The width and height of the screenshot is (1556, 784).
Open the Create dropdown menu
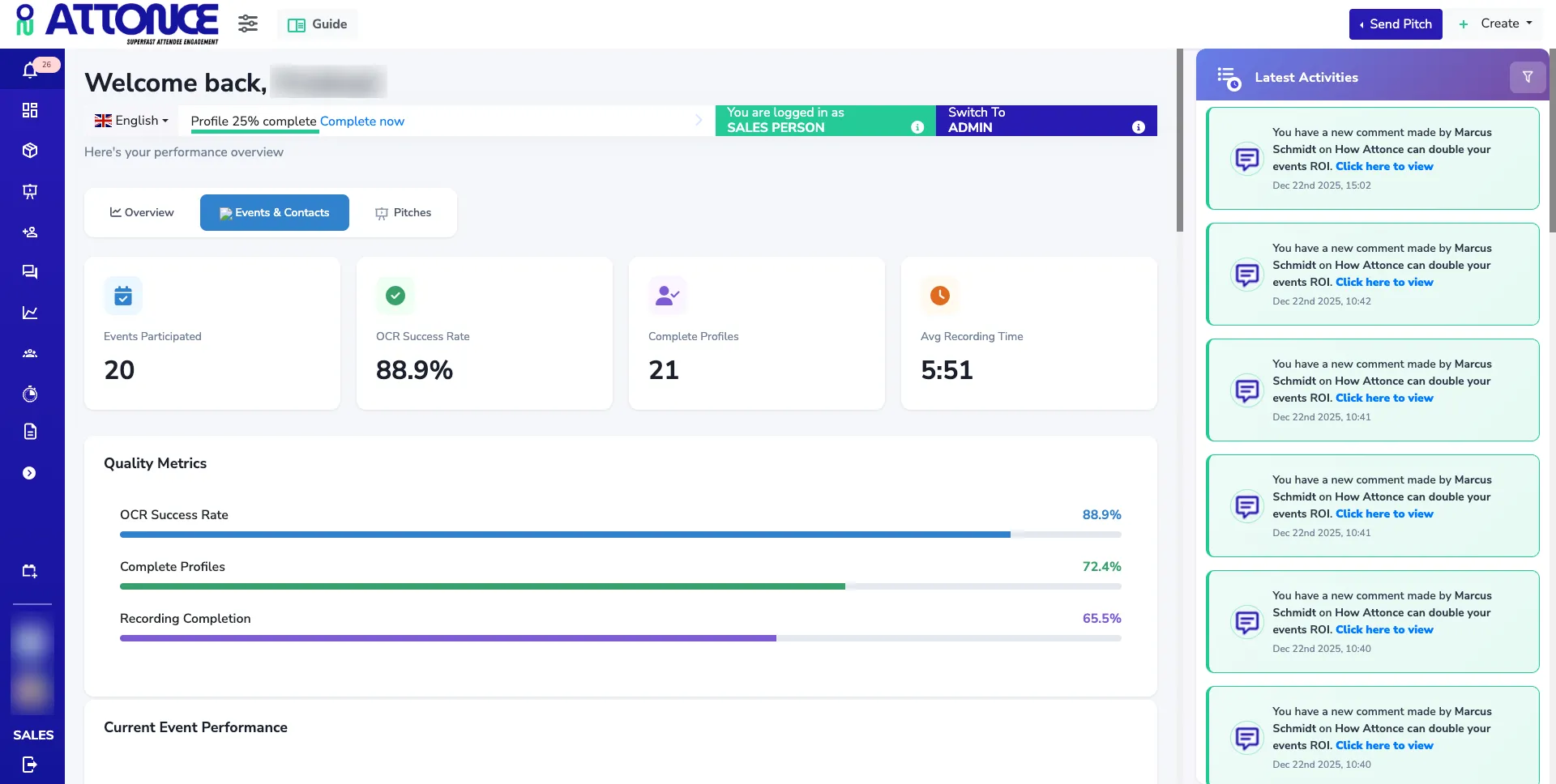click(x=1496, y=23)
